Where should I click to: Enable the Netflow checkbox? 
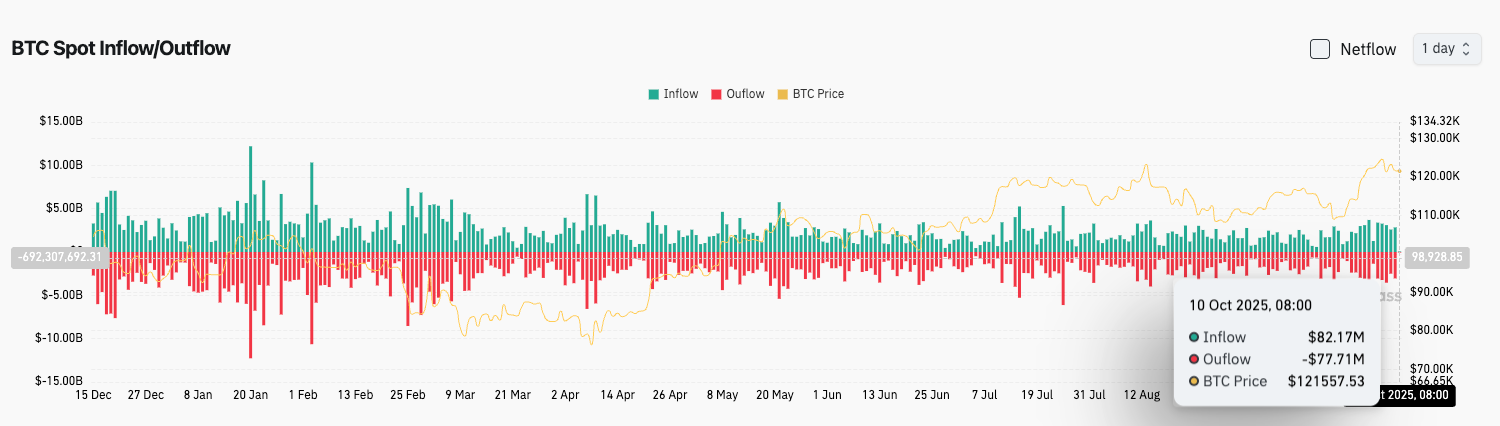(1320, 48)
